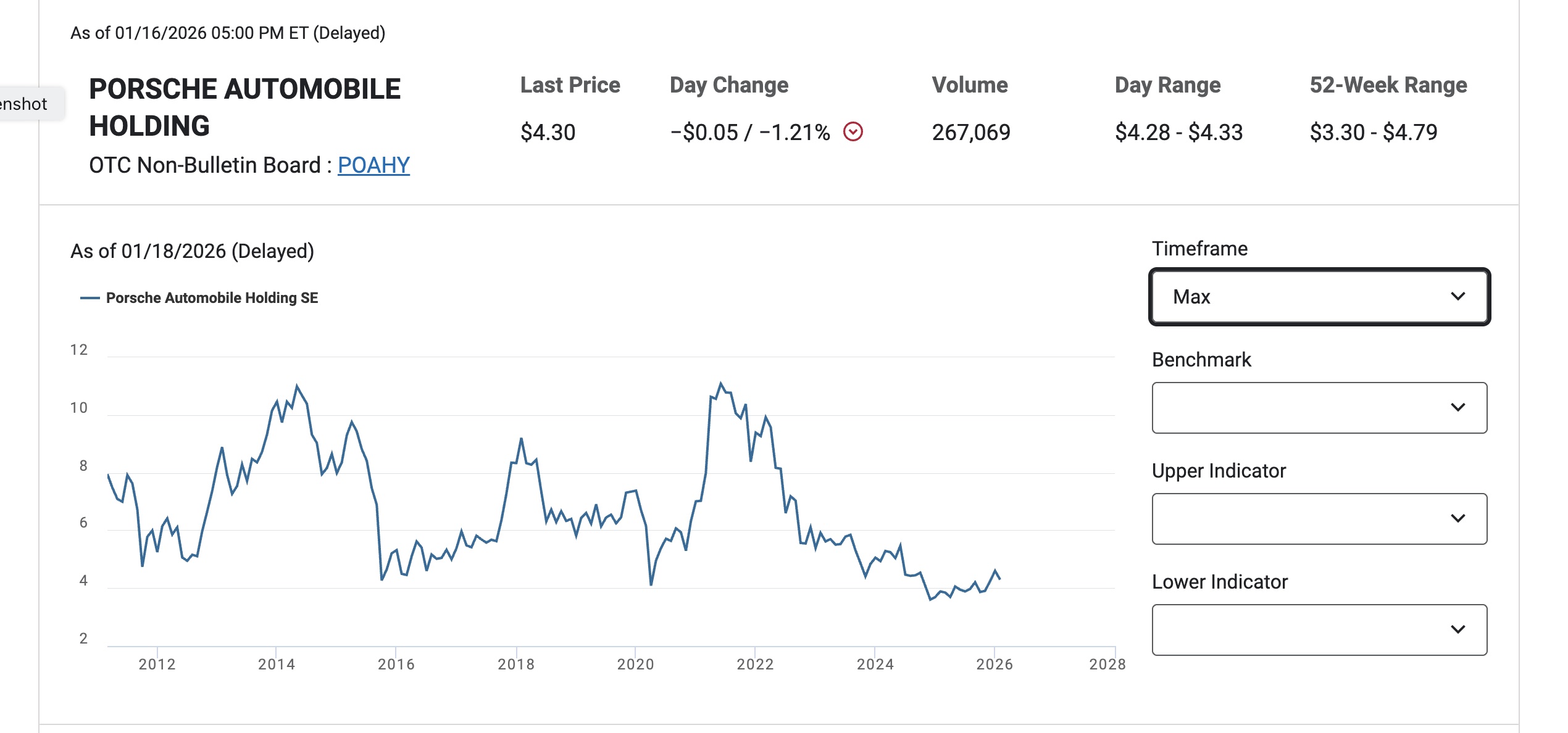
Task: Click the Day Change heading
Action: click(x=729, y=85)
